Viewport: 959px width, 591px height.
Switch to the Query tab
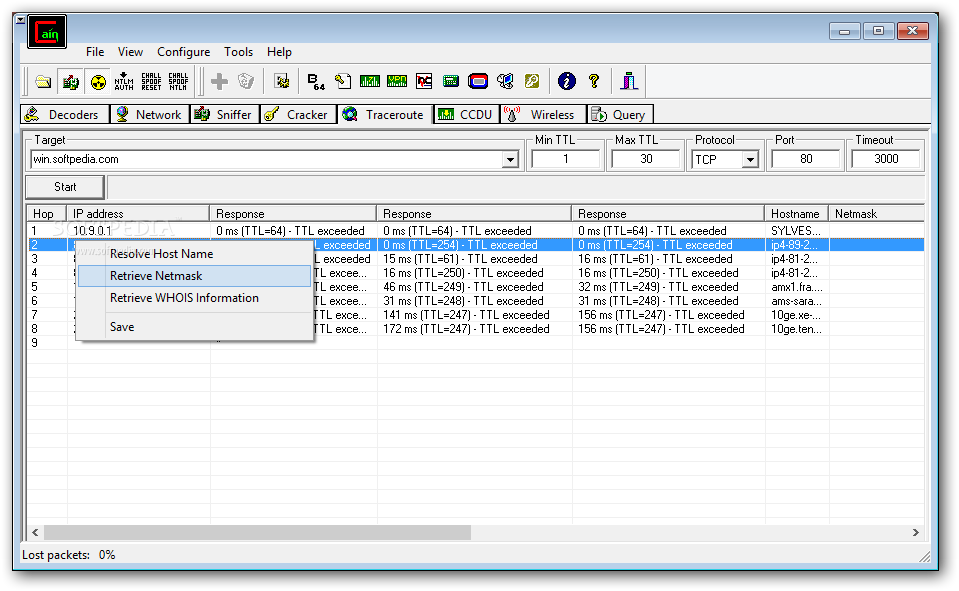(x=620, y=114)
